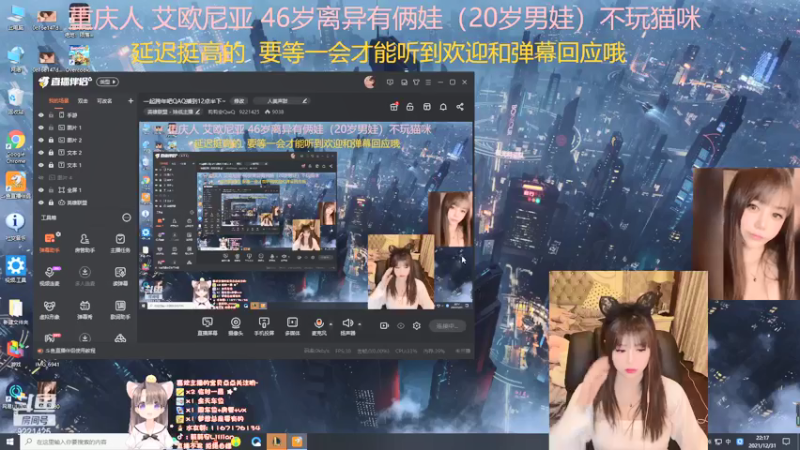The width and height of the screenshot is (800, 450).
Task: Toggle visibility of the 图片 2 source
Action: click(x=41, y=140)
